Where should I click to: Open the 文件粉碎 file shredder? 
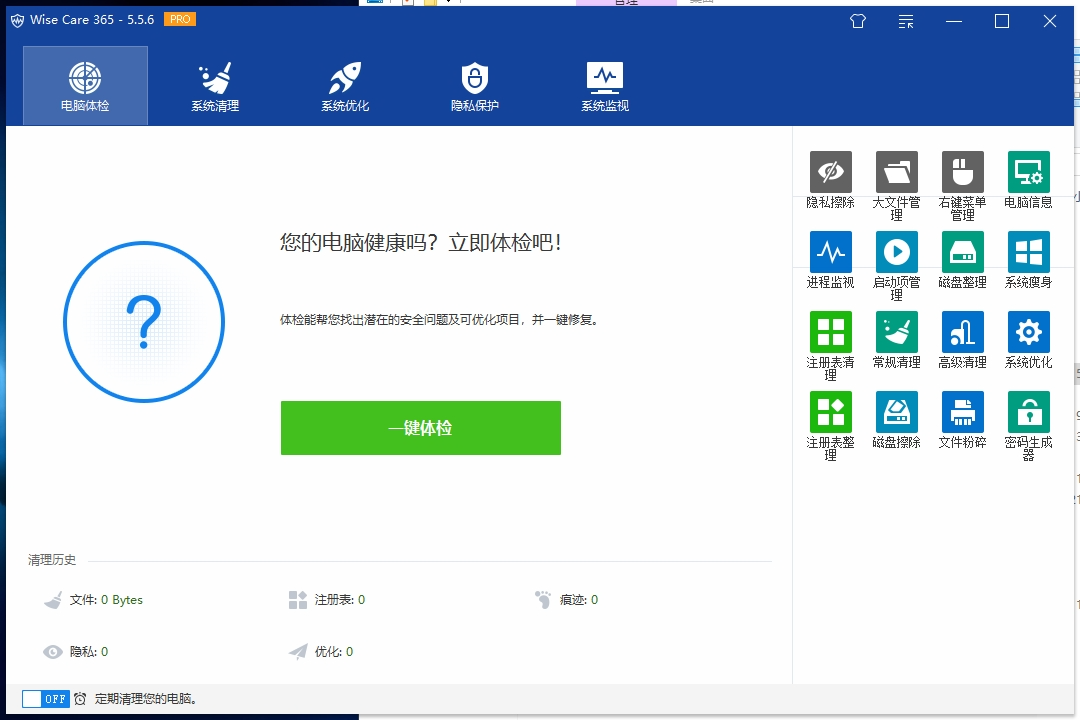pyautogui.click(x=962, y=412)
